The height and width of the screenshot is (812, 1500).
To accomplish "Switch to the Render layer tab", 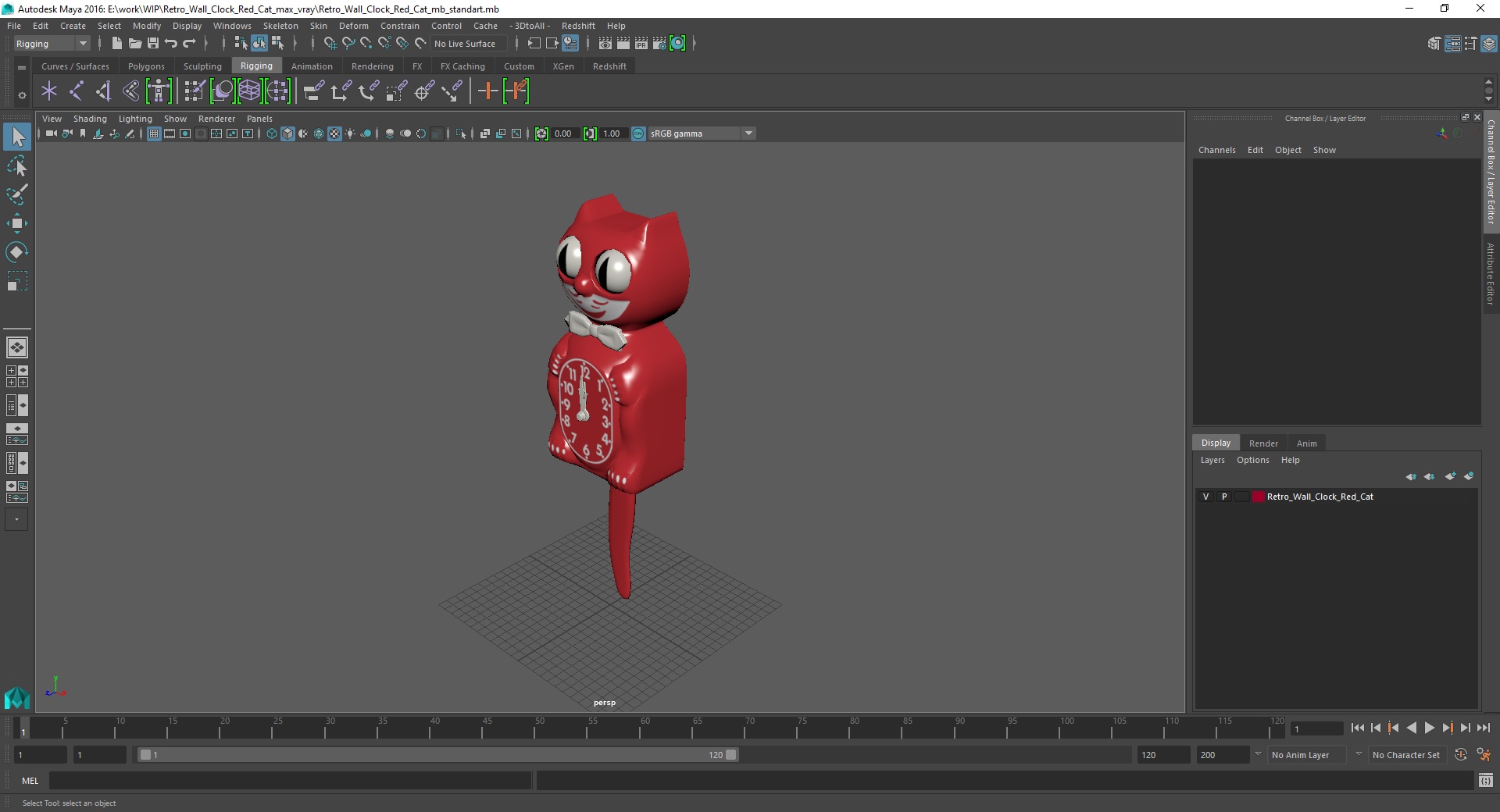I will tap(1263, 443).
